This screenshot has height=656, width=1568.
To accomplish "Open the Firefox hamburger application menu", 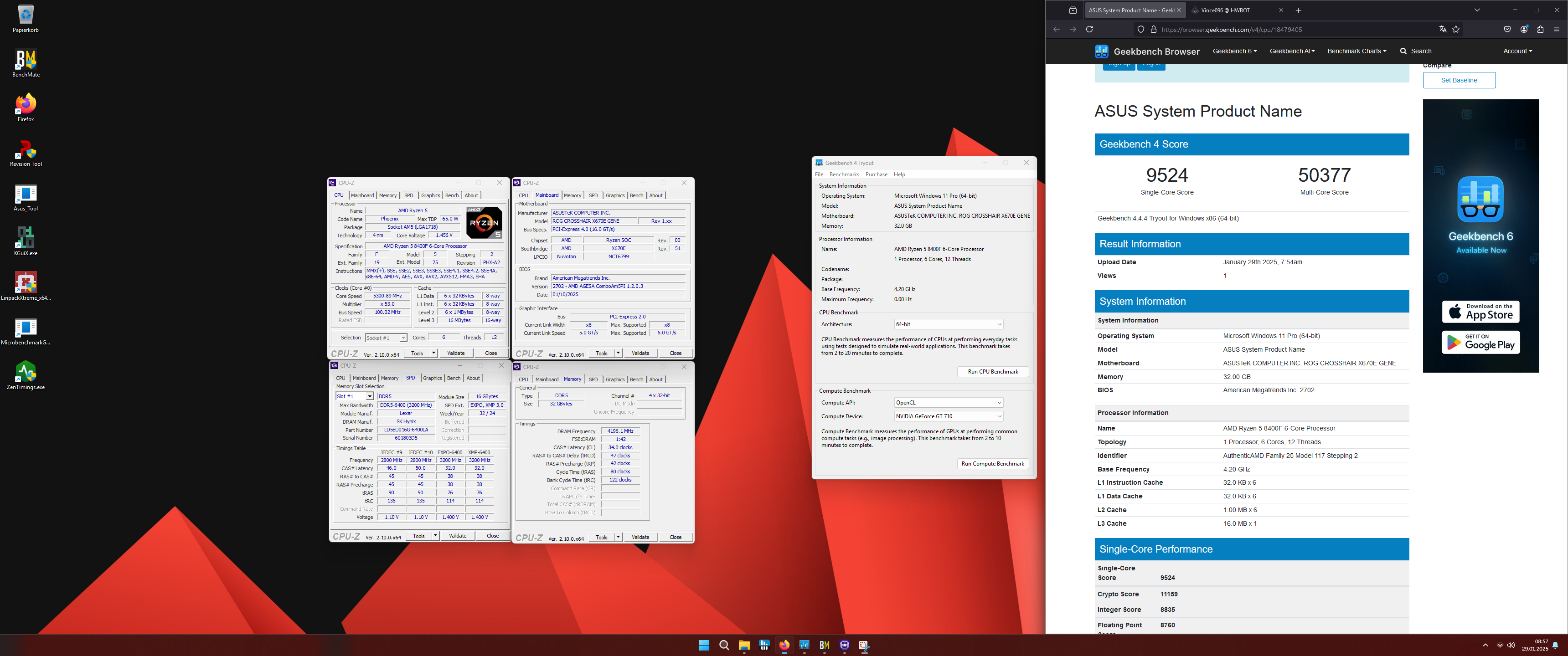I will [1557, 29].
